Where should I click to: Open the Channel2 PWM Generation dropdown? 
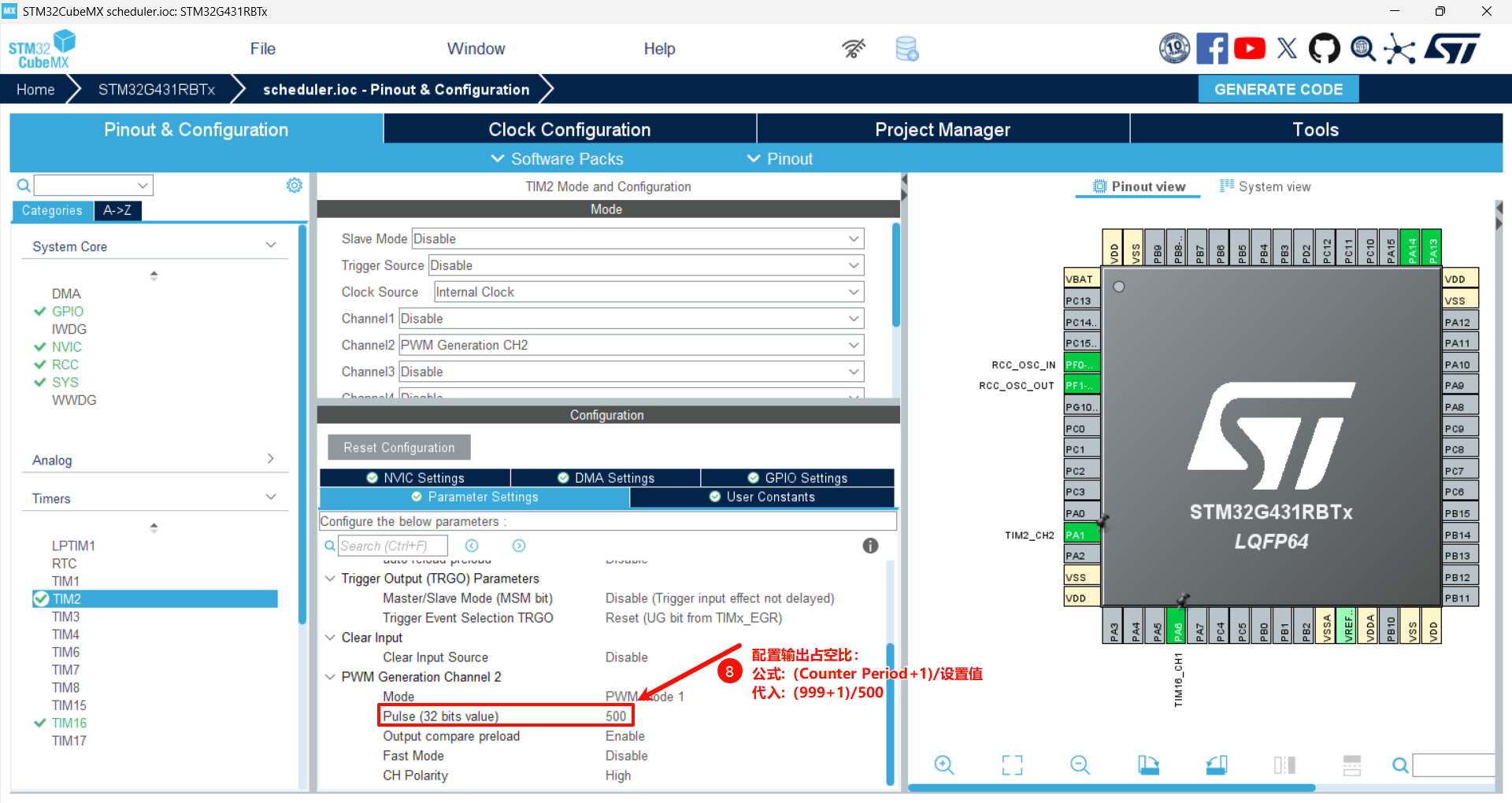click(x=631, y=345)
